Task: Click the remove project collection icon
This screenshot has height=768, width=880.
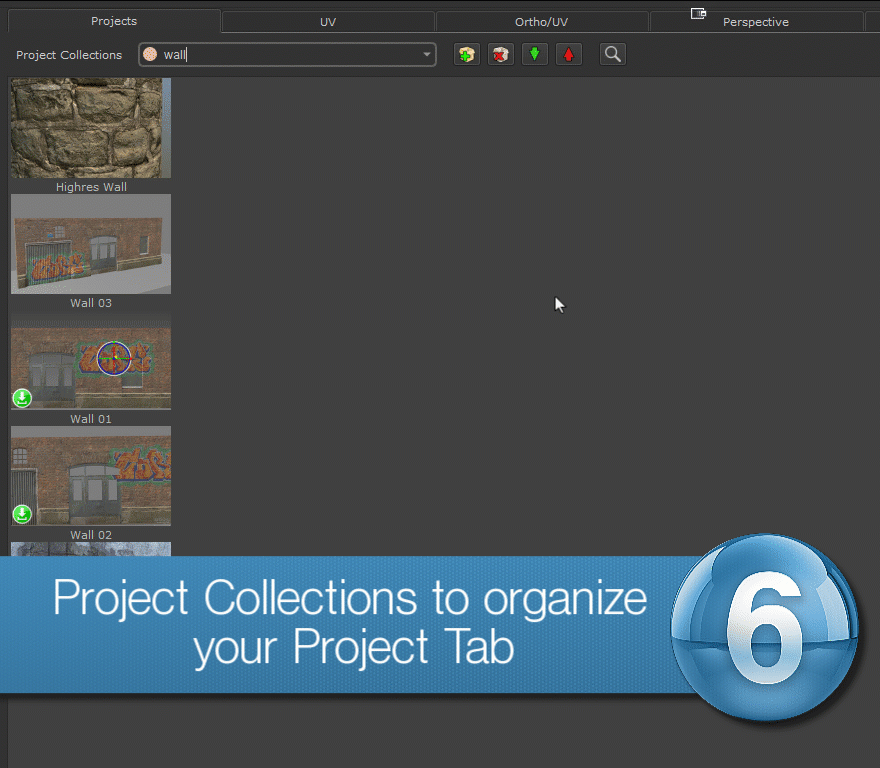Action: click(500, 55)
